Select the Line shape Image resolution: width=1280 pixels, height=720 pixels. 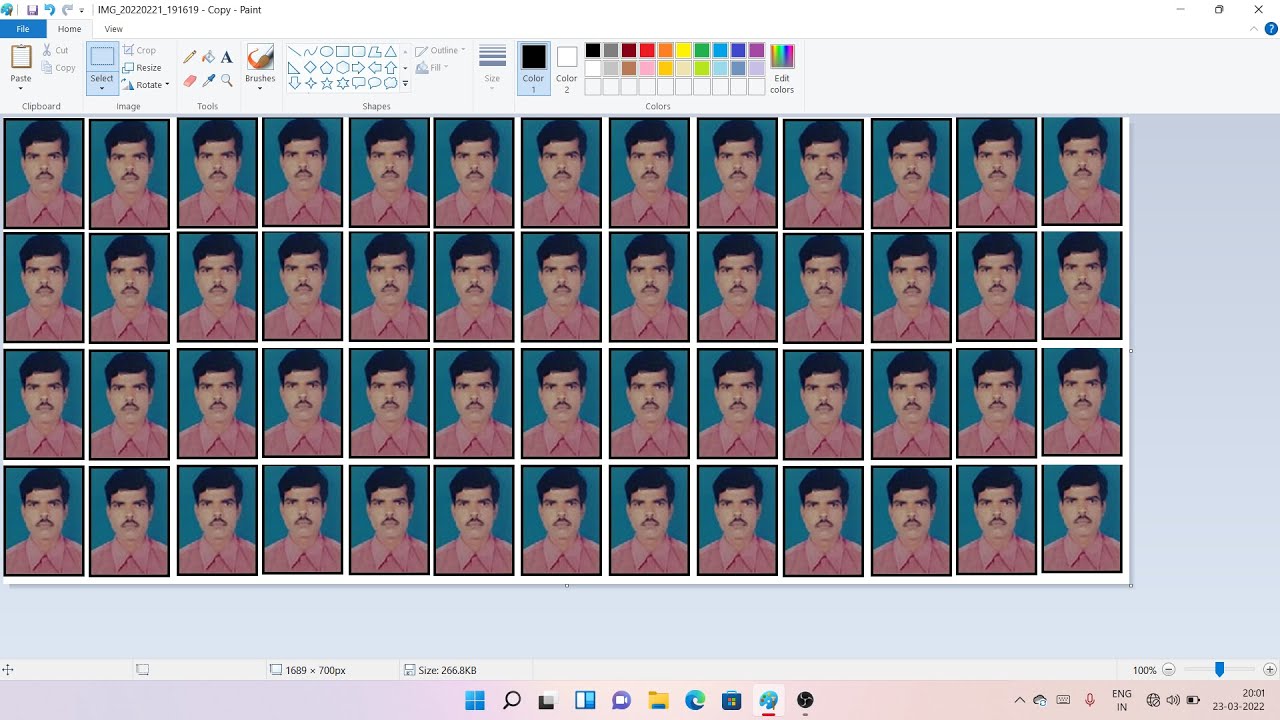(294, 51)
